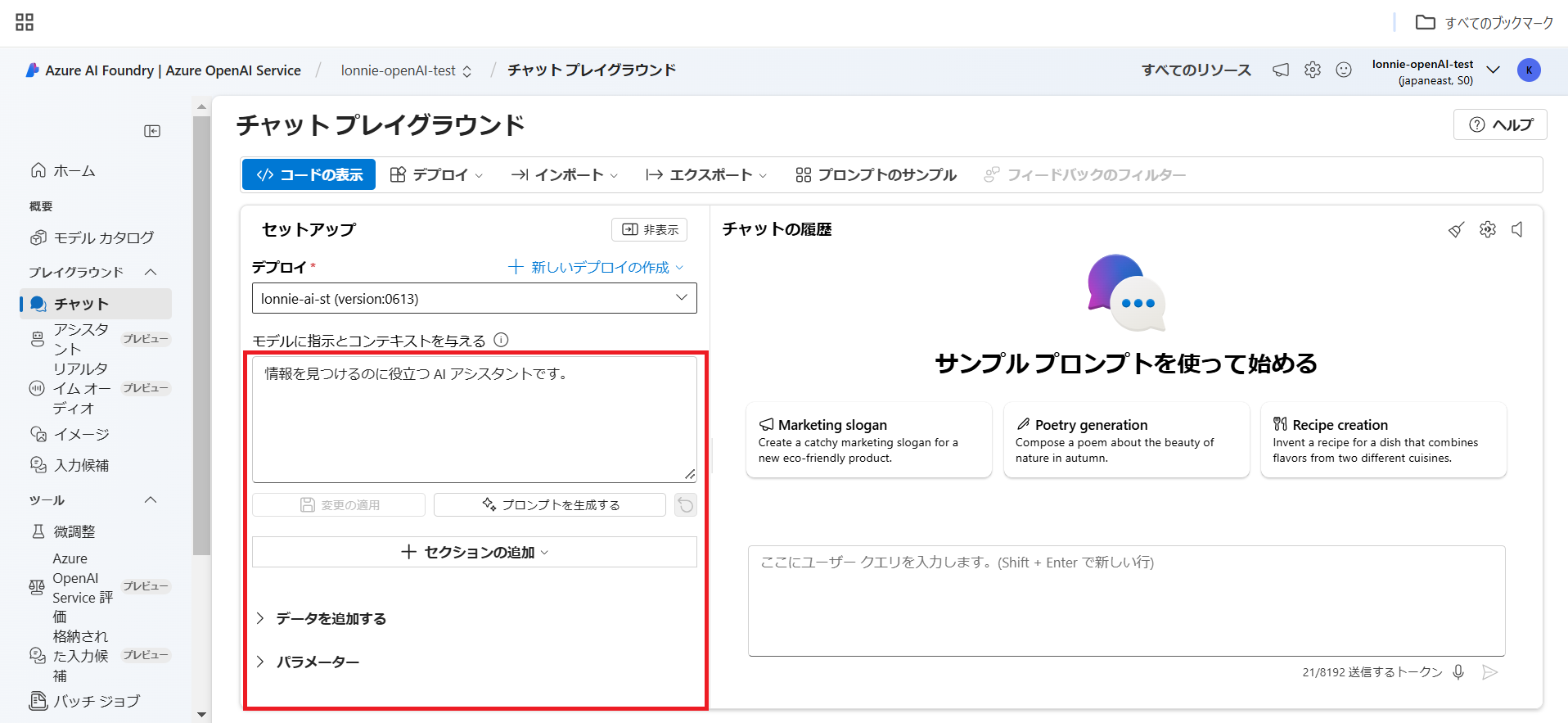
Task: Open デプロイ toolbar menu
Action: [x=436, y=174]
